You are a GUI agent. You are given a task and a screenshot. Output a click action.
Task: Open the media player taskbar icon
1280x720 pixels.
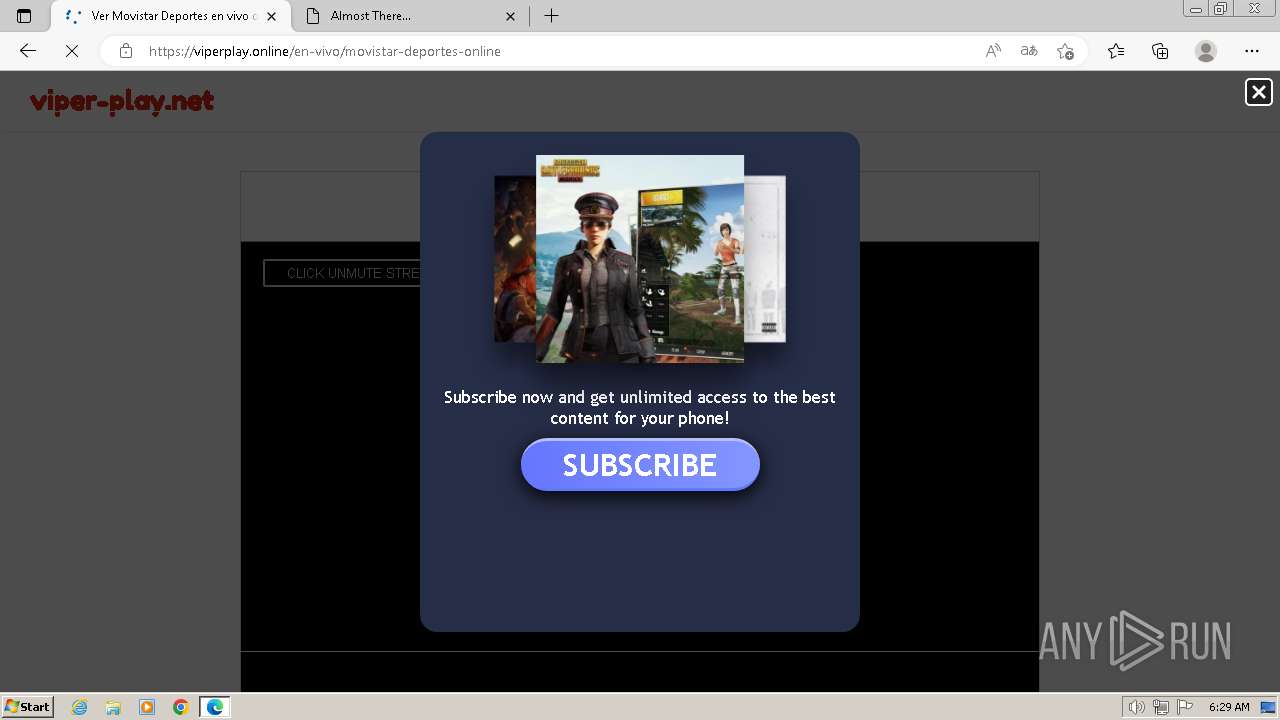point(147,707)
